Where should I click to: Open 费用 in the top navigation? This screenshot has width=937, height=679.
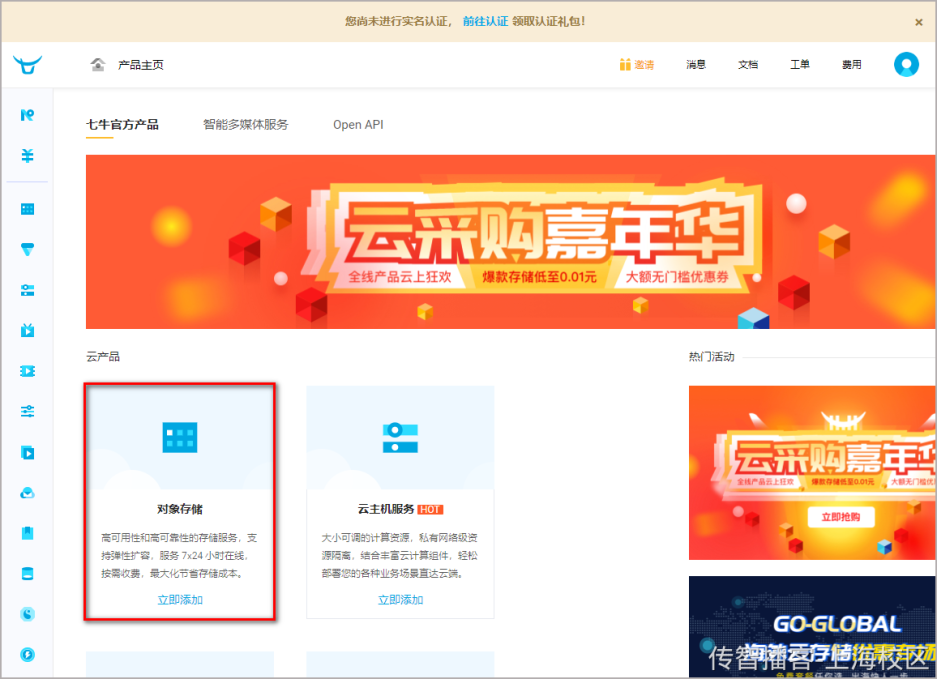pos(852,65)
